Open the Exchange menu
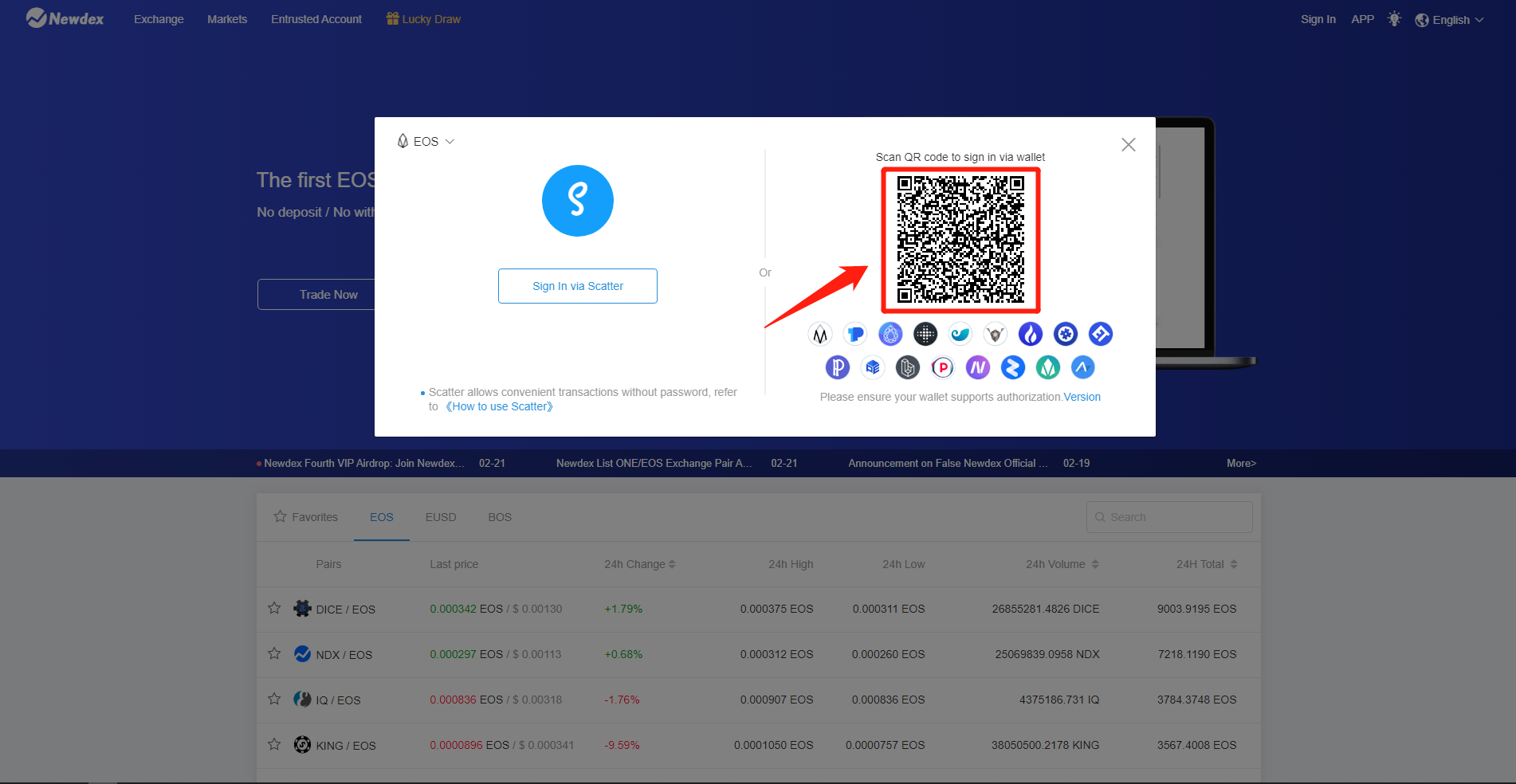1516x784 pixels. [x=159, y=19]
